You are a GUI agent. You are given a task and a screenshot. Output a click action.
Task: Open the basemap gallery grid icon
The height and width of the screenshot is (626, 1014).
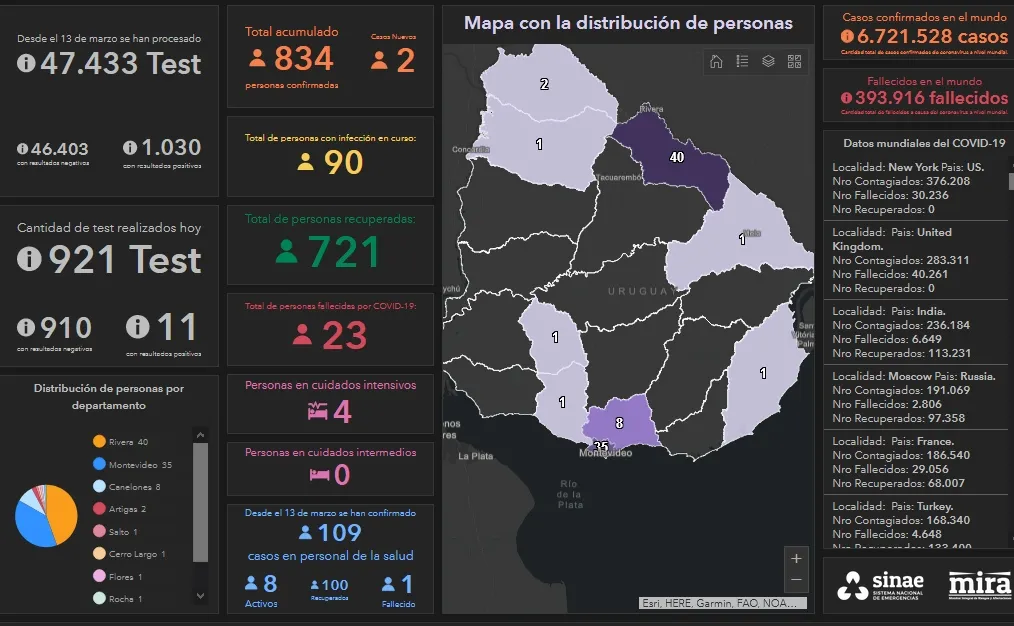(x=794, y=61)
